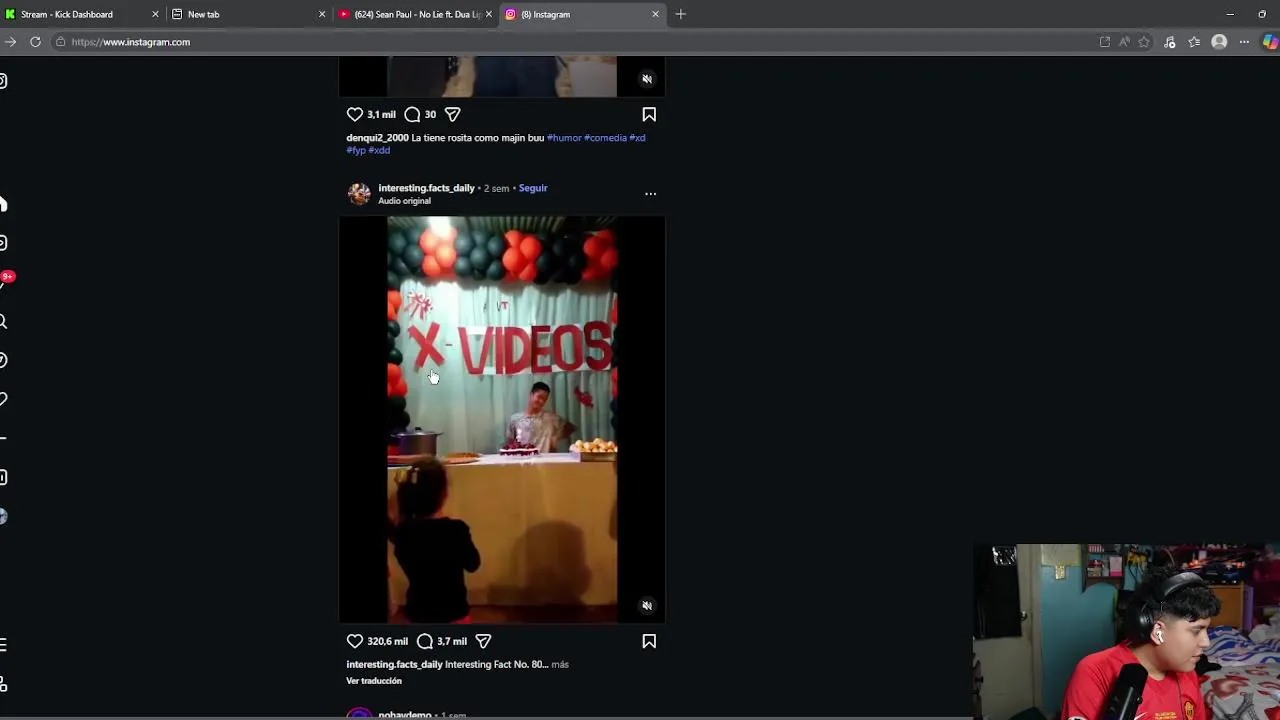This screenshot has width=1280, height=720.
Task: Open interesting.facts_daily profile avatar
Action: (359, 194)
